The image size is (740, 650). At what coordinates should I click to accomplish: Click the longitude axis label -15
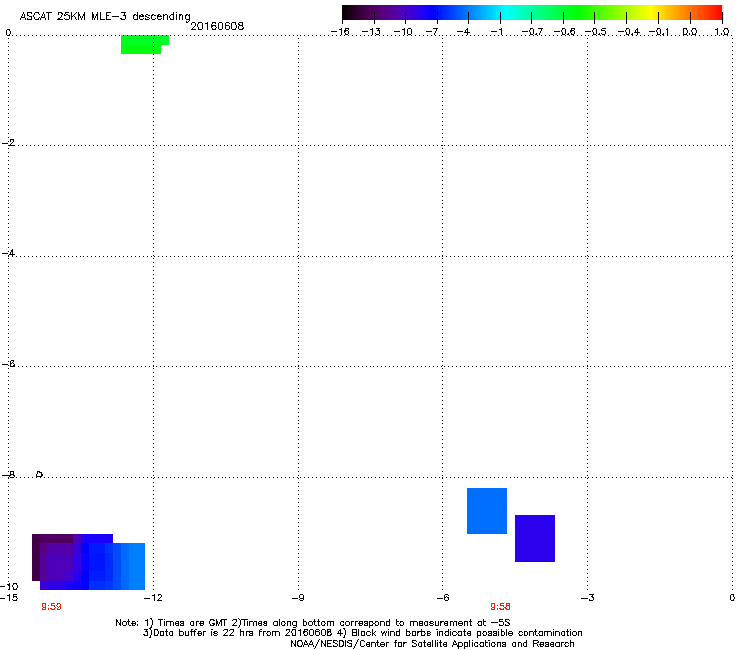(9, 598)
